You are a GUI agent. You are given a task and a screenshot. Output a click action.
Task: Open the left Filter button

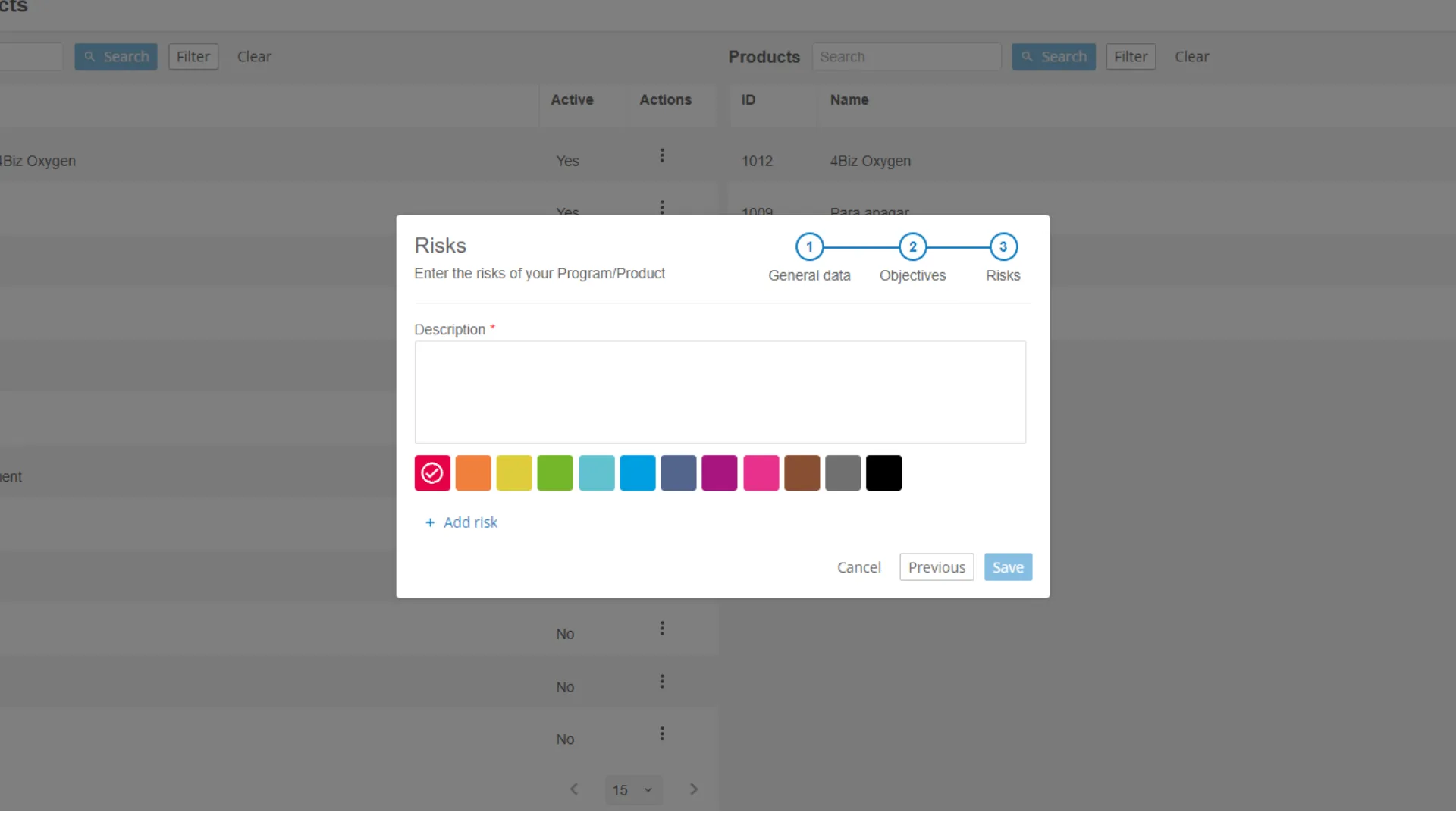(x=193, y=57)
